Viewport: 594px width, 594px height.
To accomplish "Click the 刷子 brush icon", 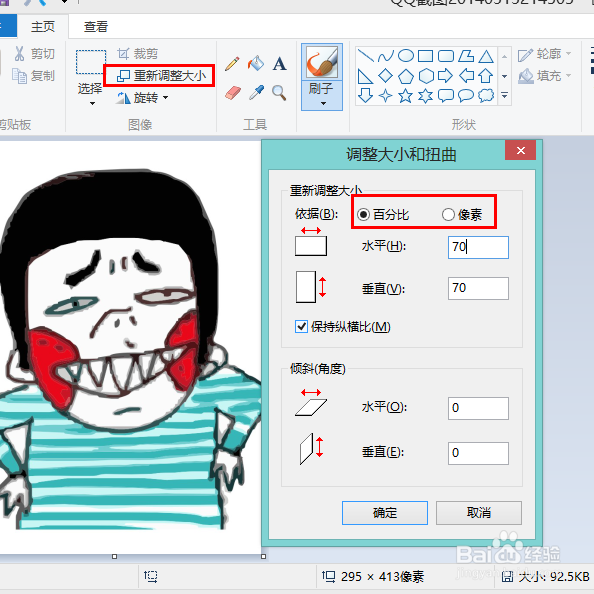I will pyautogui.click(x=322, y=61).
